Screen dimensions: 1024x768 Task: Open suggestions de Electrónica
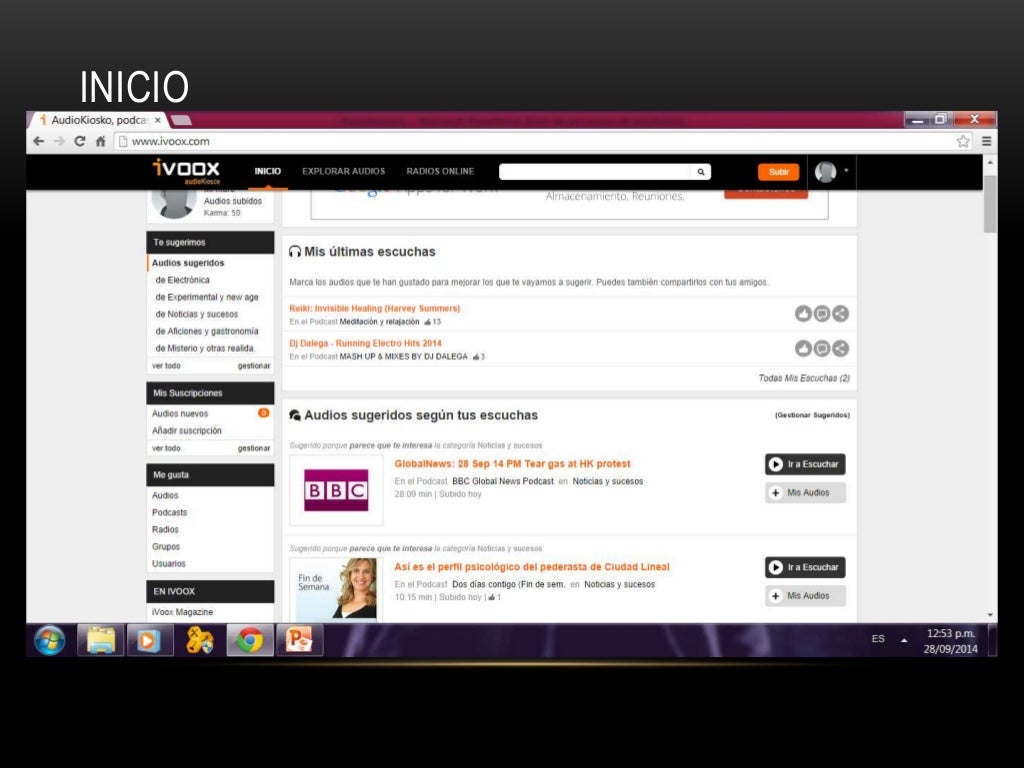[182, 280]
